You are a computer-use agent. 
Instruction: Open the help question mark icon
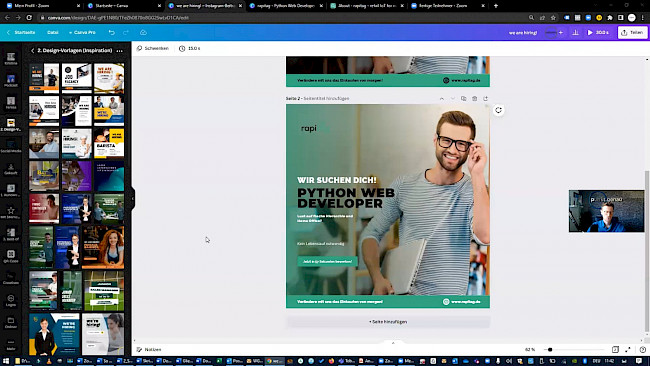643,349
